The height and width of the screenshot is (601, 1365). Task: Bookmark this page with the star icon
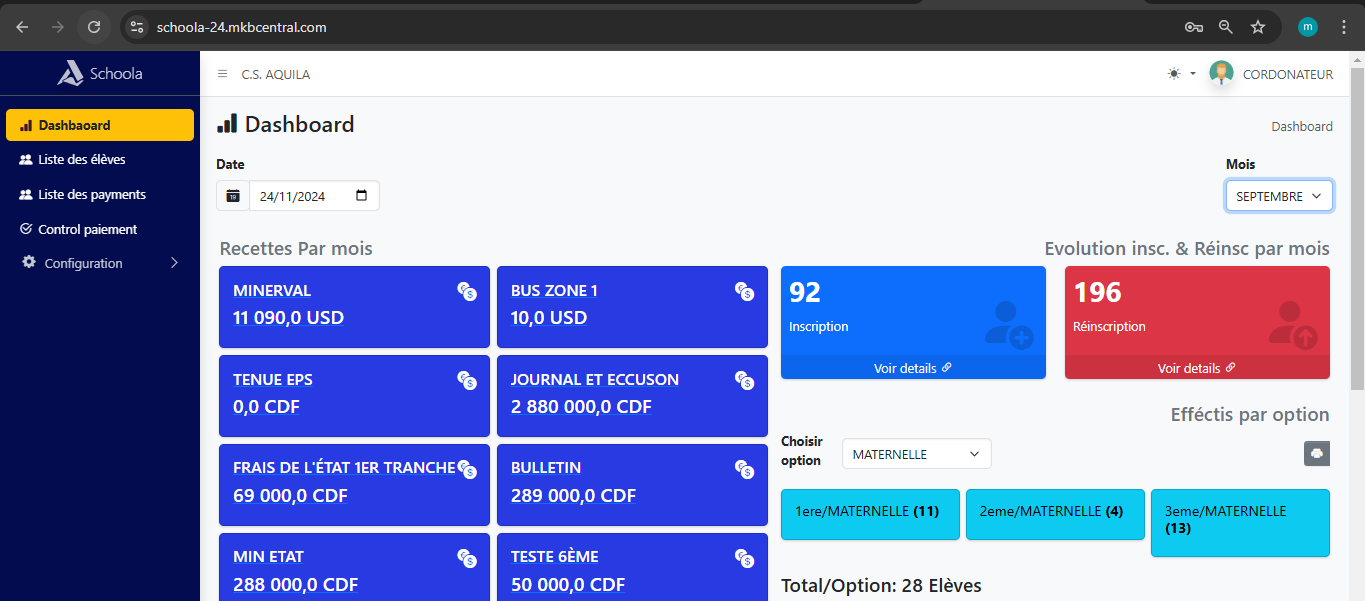[1258, 27]
